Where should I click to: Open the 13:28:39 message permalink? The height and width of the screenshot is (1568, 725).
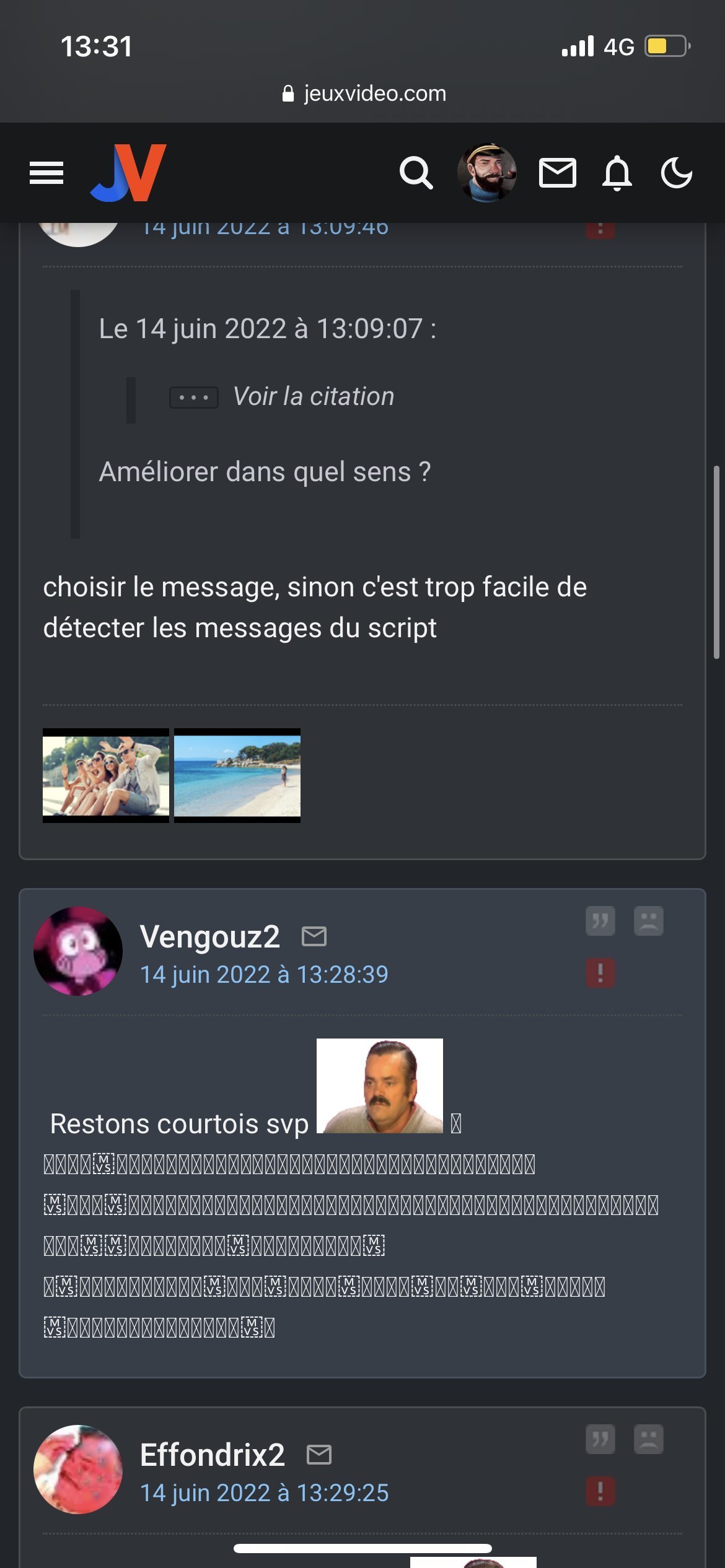(x=265, y=975)
